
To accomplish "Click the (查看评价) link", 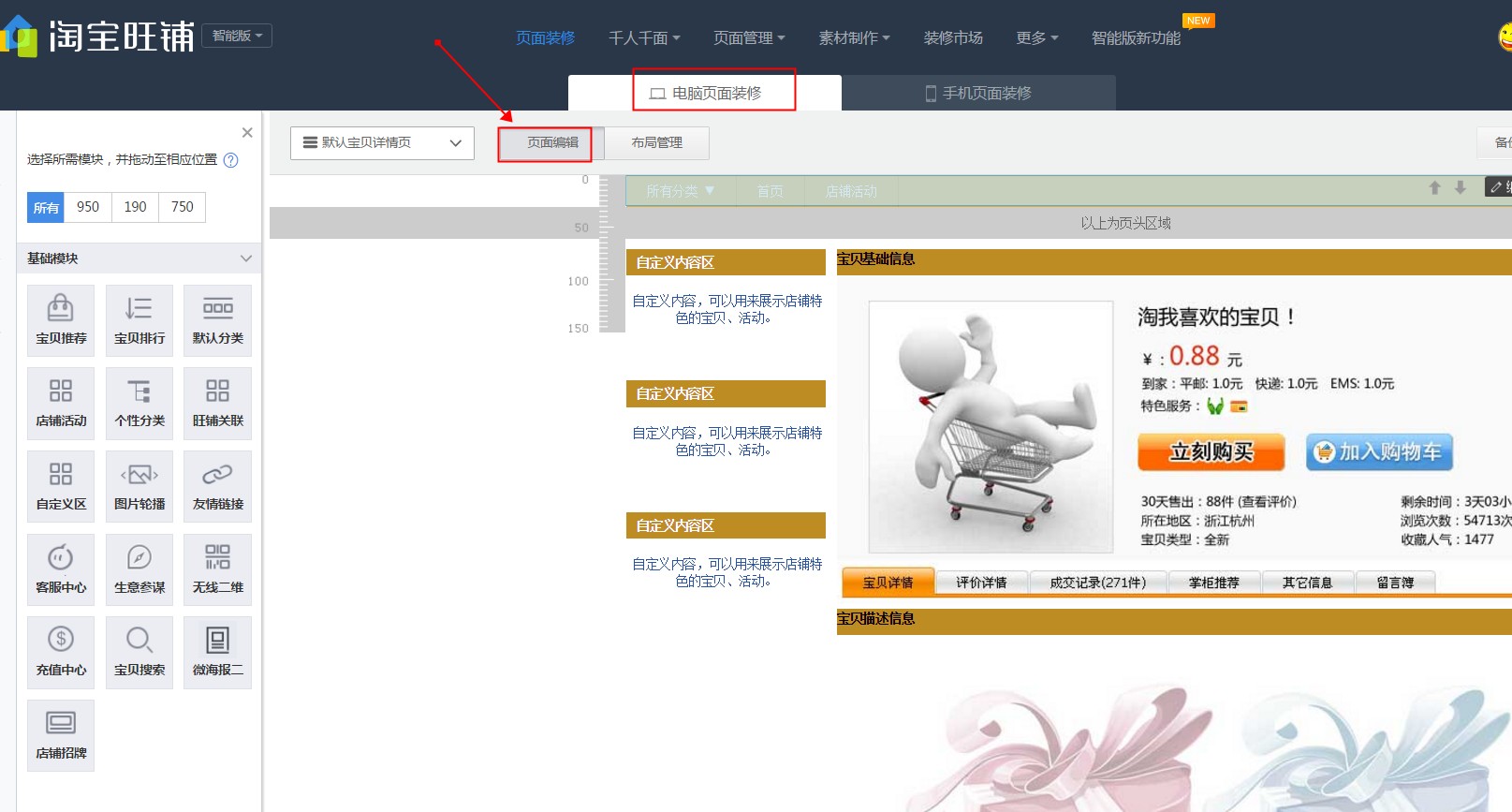I will (1267, 502).
